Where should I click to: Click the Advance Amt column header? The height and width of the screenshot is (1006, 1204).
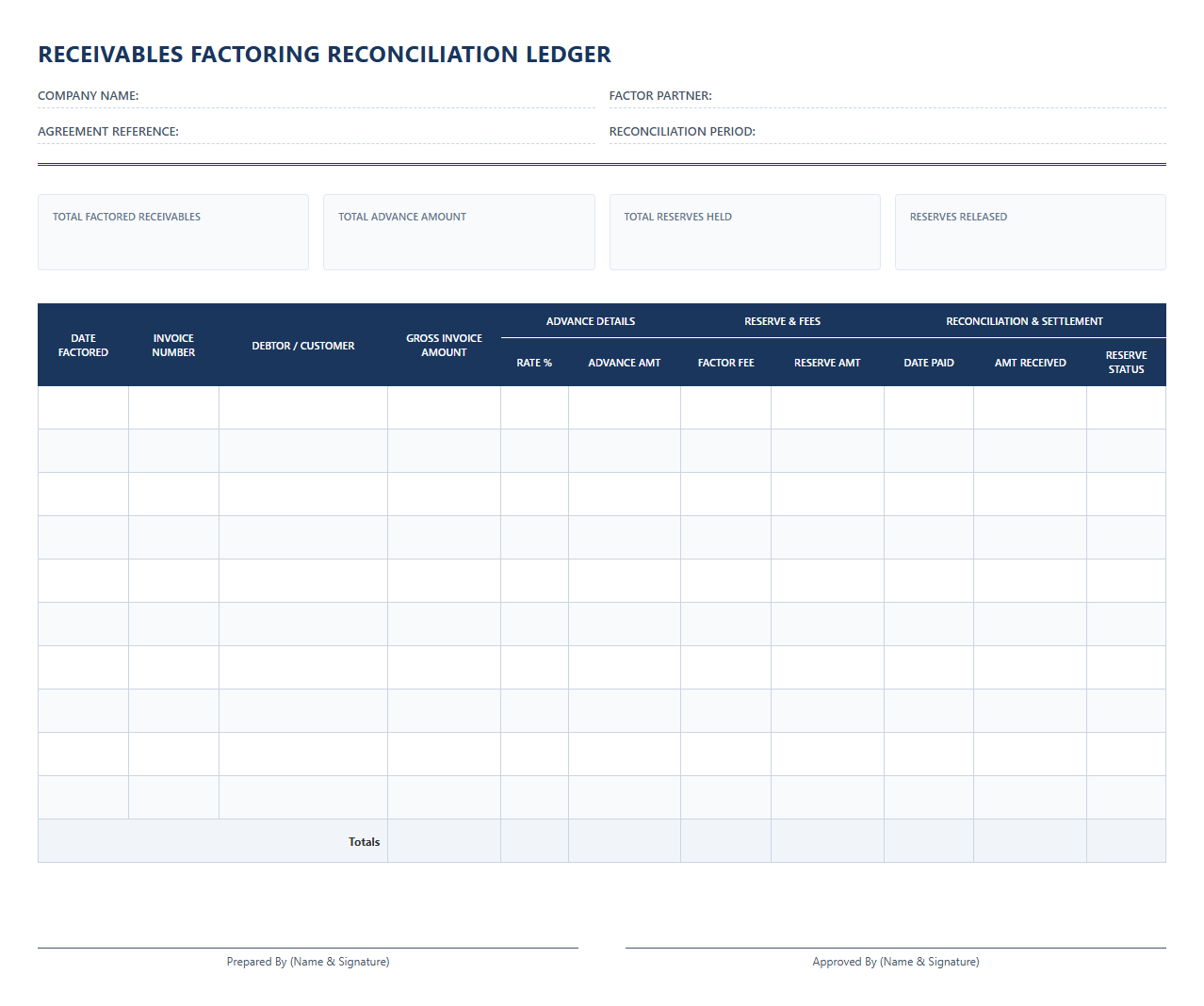pos(625,363)
